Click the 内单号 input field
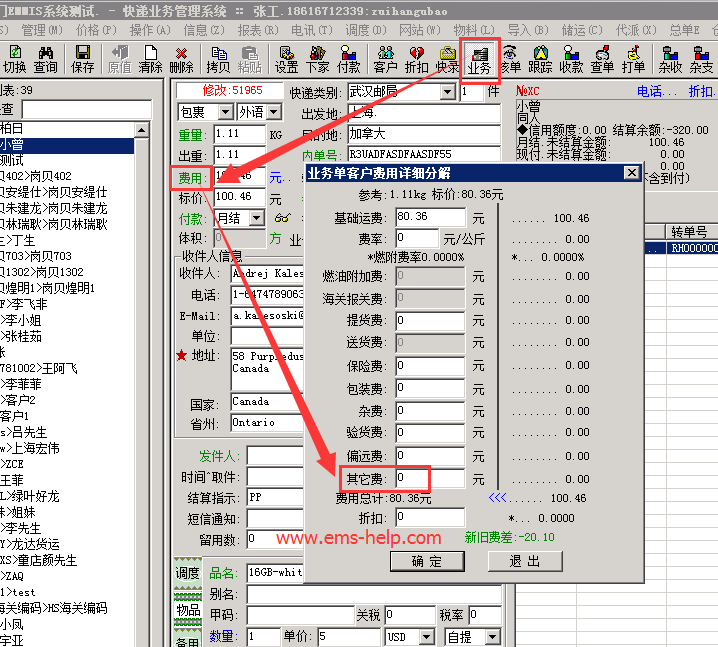Viewport: 718px width, 647px height. pos(424,154)
